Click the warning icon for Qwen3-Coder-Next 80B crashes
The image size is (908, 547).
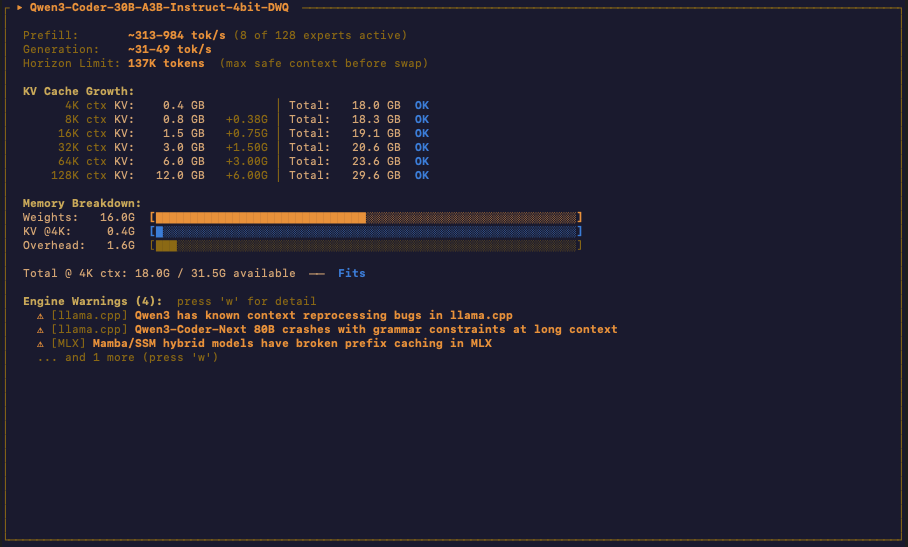pyautogui.click(x=41, y=329)
